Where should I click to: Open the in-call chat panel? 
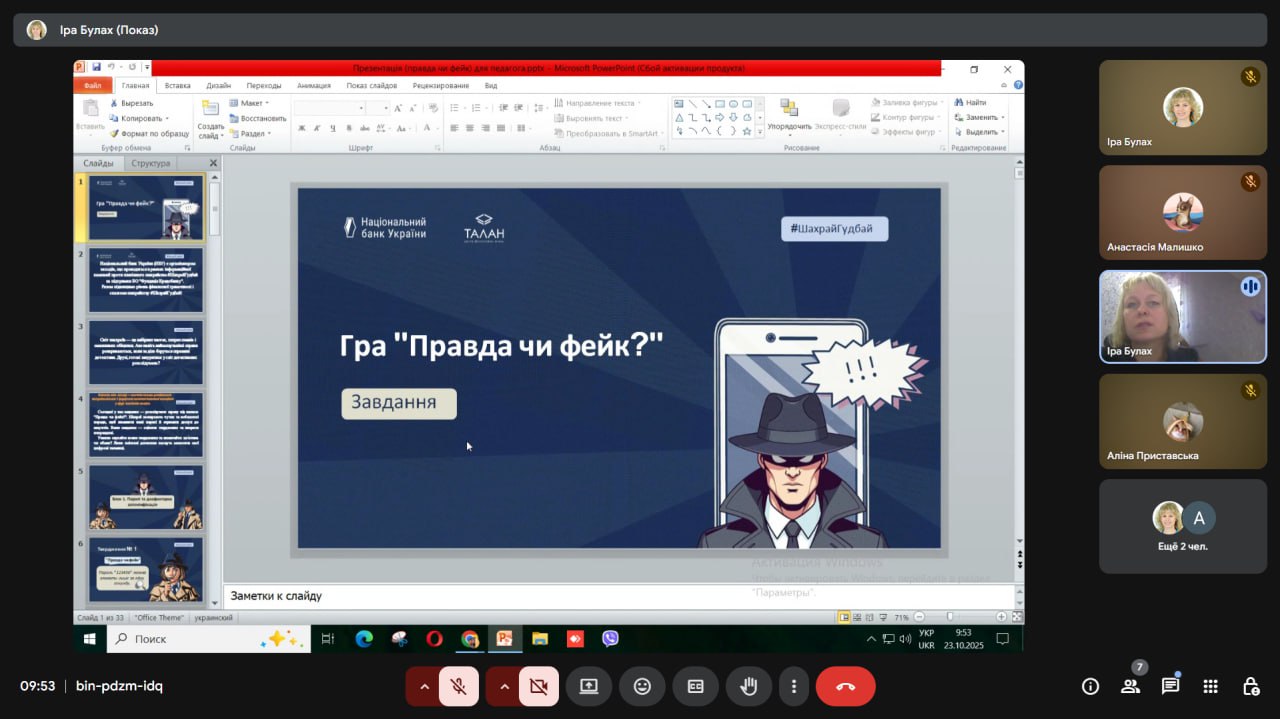pyautogui.click(x=1170, y=686)
